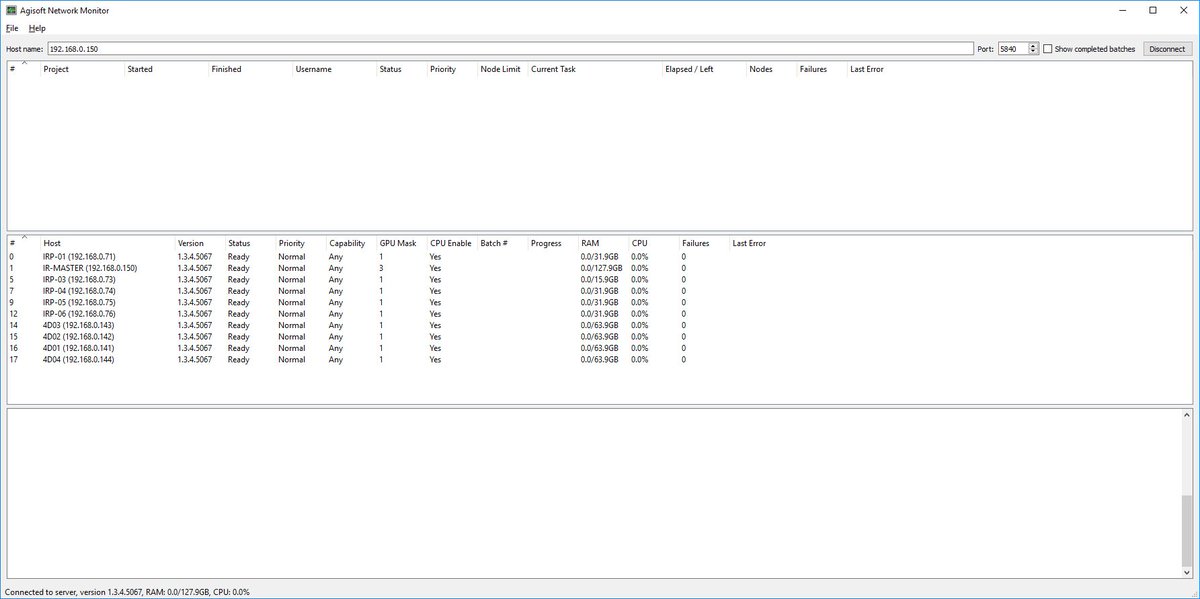Sort batches by Started column header
The height and width of the screenshot is (599, 1200).
click(140, 69)
